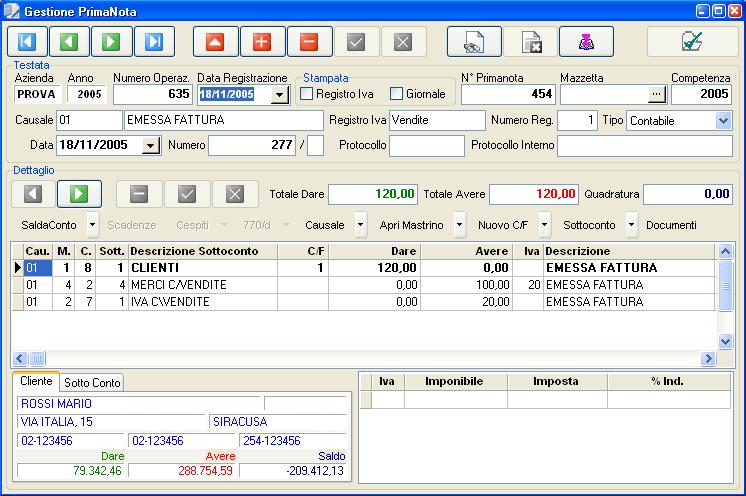Open the Tipo Contabile dropdown
The height and width of the screenshot is (496, 746).
coord(723,121)
